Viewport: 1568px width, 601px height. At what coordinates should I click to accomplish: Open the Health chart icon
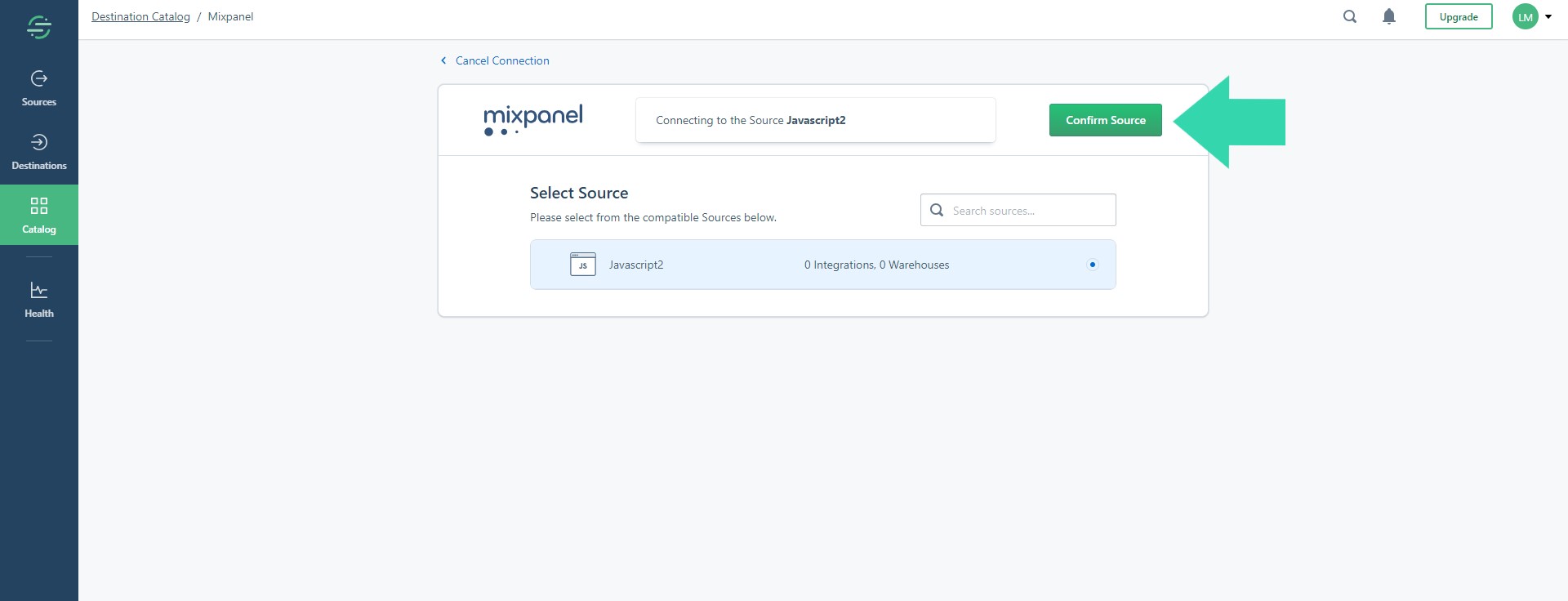click(x=38, y=291)
